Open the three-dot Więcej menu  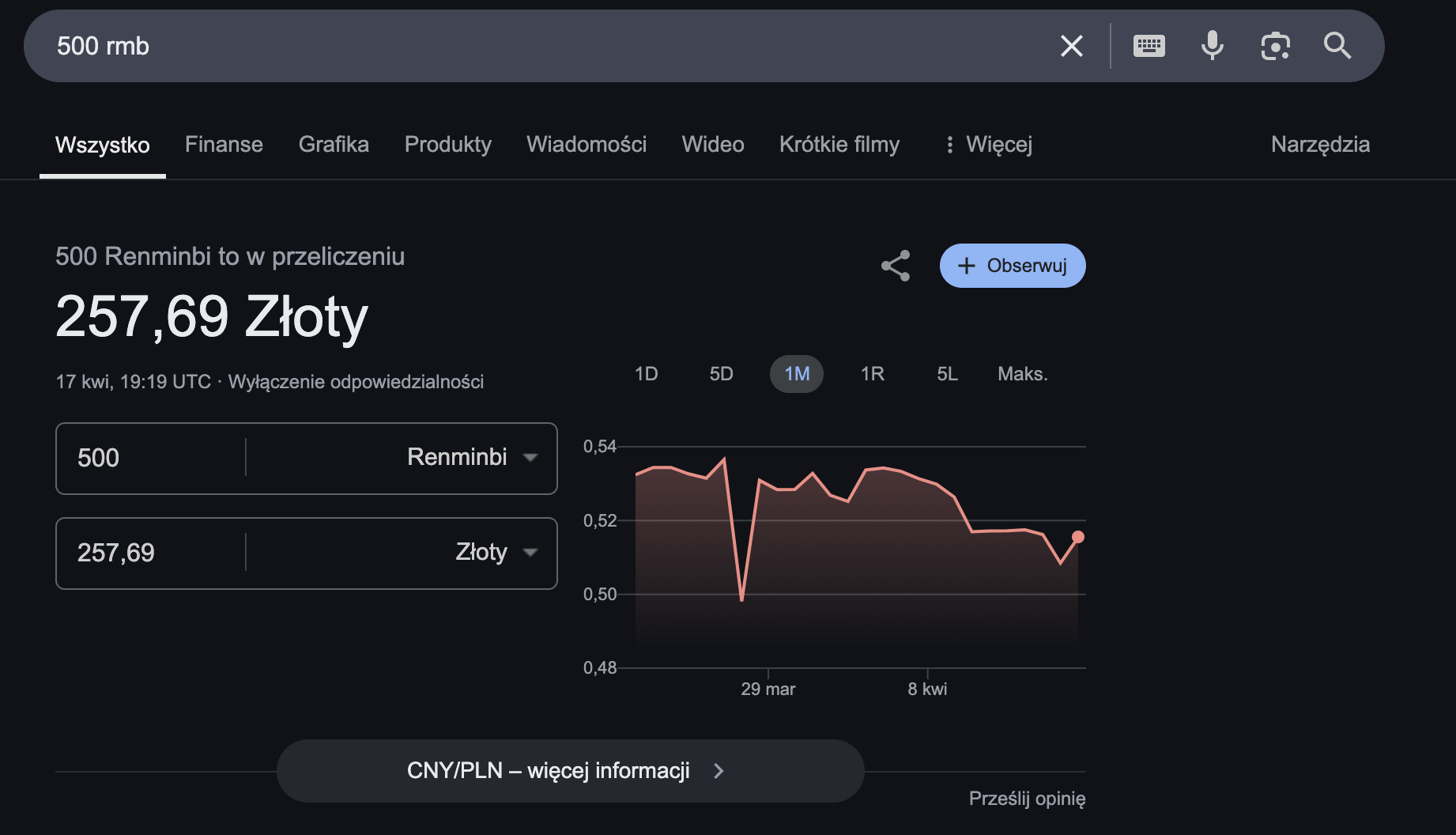989,145
